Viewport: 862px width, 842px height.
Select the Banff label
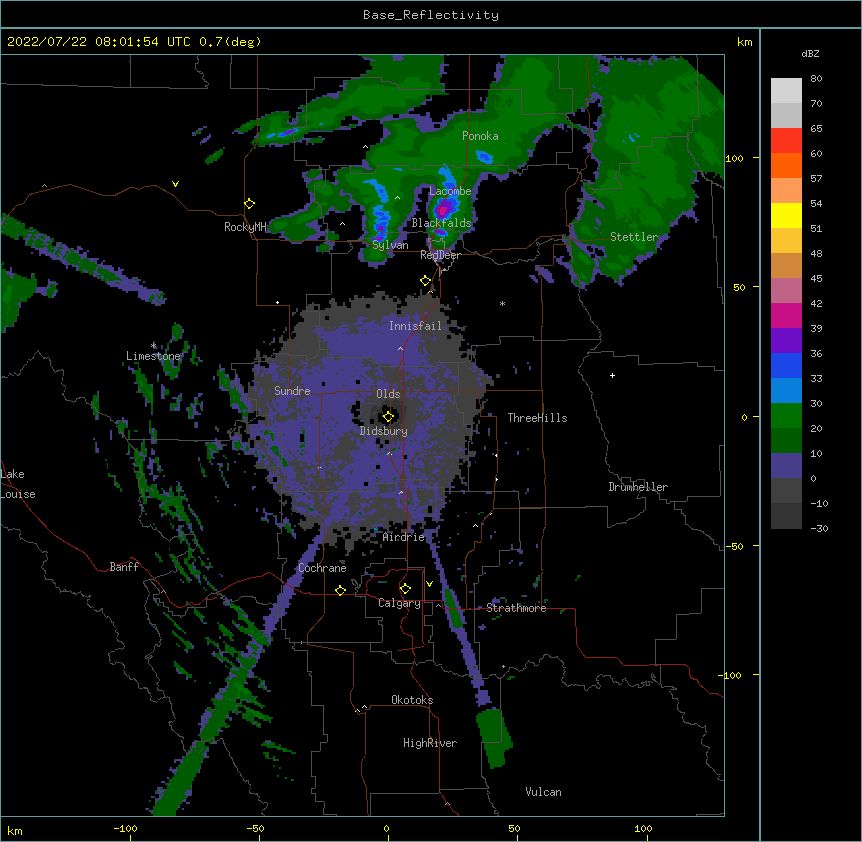[124, 567]
